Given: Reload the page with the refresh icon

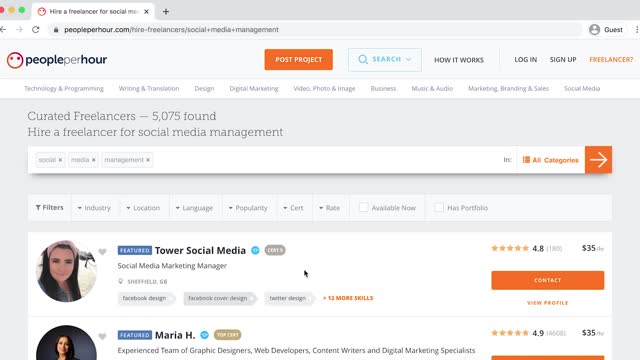Looking at the screenshot, I should point(36,29).
